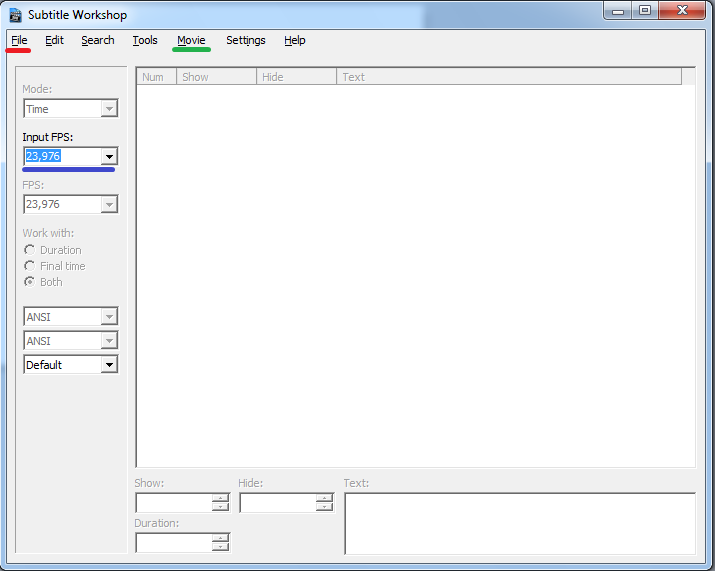Select the Both radio button
Screen dimensions: 715x571
tap(31, 282)
